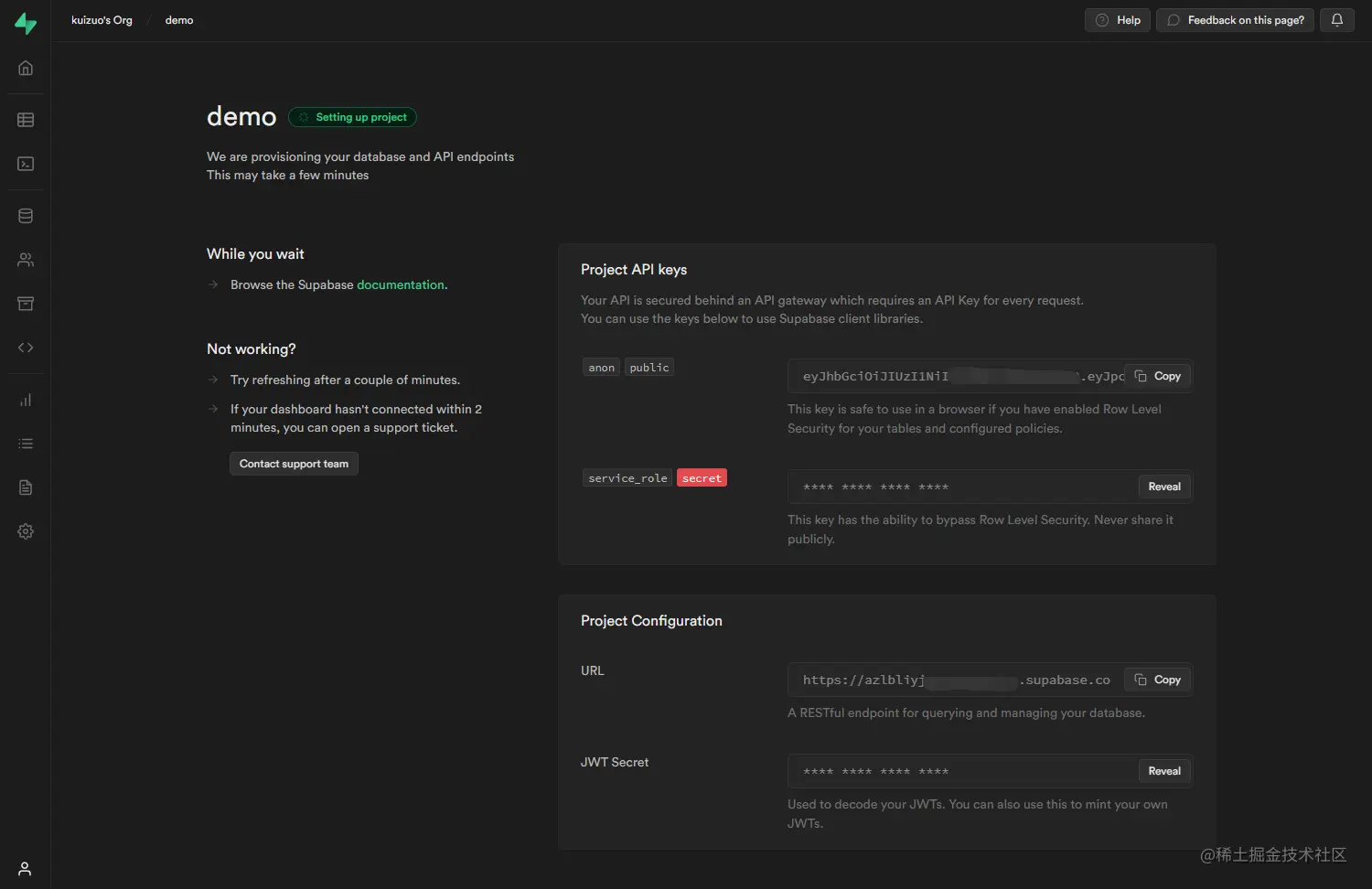The image size is (1372, 889).
Task: Open the user account icon
Action: pos(25,869)
